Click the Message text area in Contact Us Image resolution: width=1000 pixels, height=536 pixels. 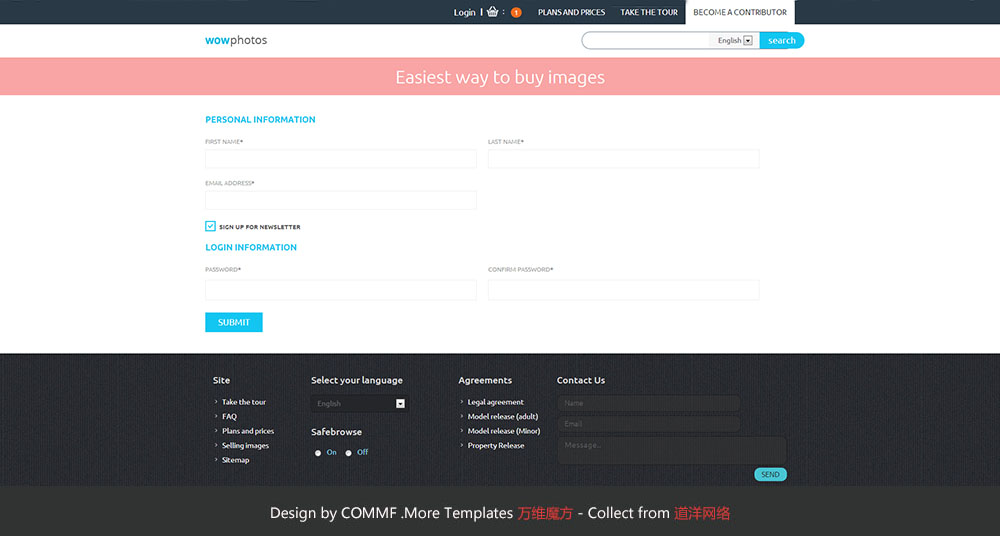click(x=672, y=449)
